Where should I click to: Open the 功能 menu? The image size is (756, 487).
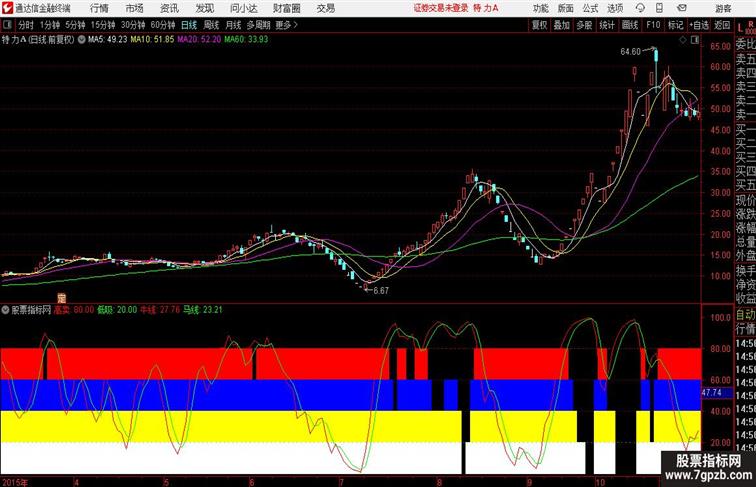pyautogui.click(x=540, y=8)
